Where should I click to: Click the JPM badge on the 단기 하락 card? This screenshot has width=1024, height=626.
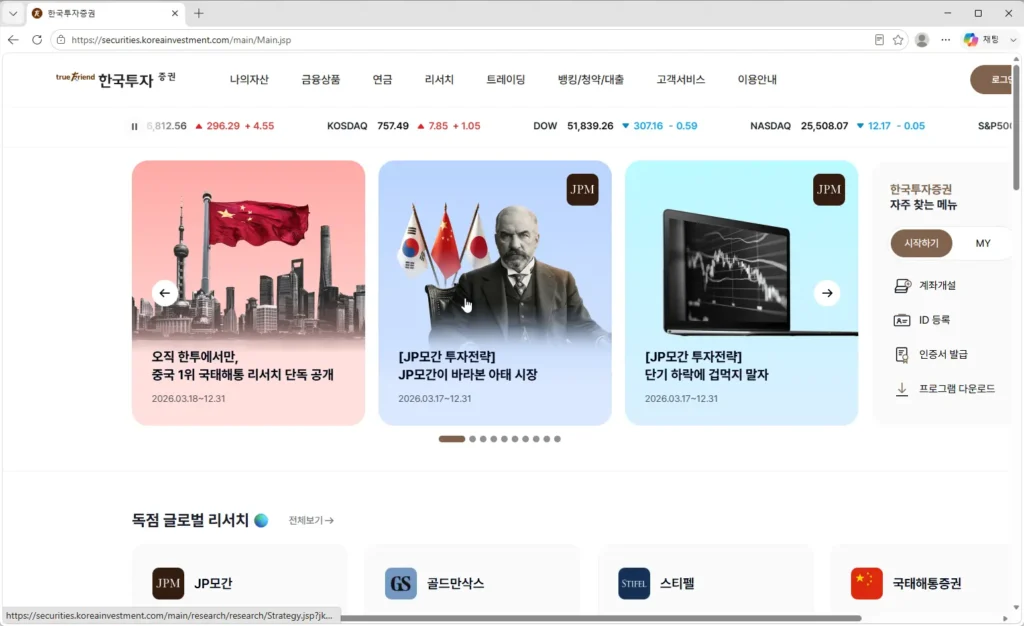[829, 189]
